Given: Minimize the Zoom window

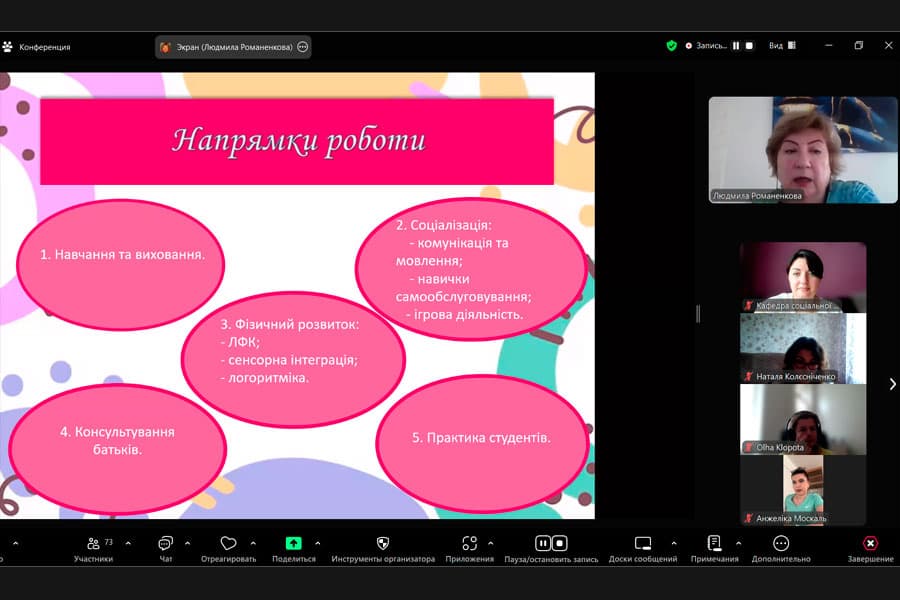Looking at the screenshot, I should coord(829,45).
